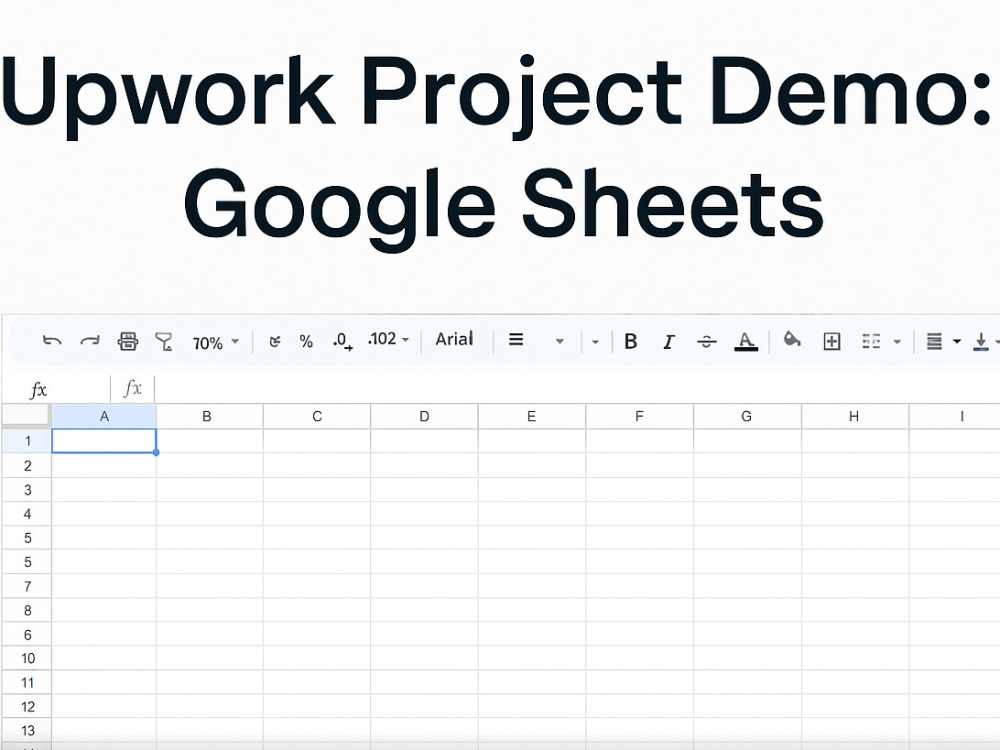The height and width of the screenshot is (750, 1000).
Task: Select row 3 header
Action: pos(27,490)
